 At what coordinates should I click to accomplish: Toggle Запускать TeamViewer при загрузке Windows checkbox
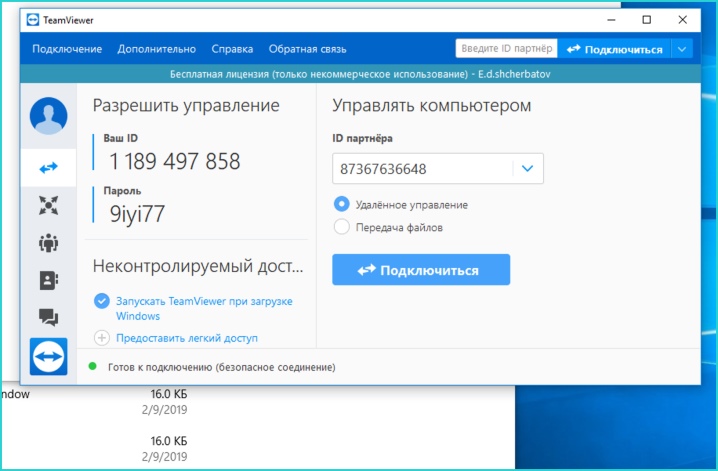[102, 301]
